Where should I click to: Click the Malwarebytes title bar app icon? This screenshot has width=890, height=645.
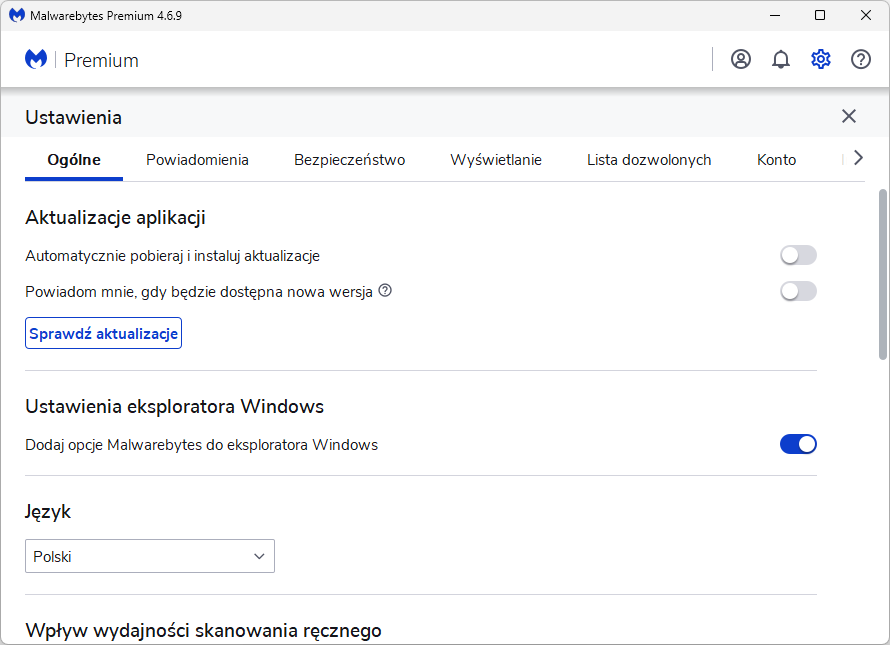(16, 15)
